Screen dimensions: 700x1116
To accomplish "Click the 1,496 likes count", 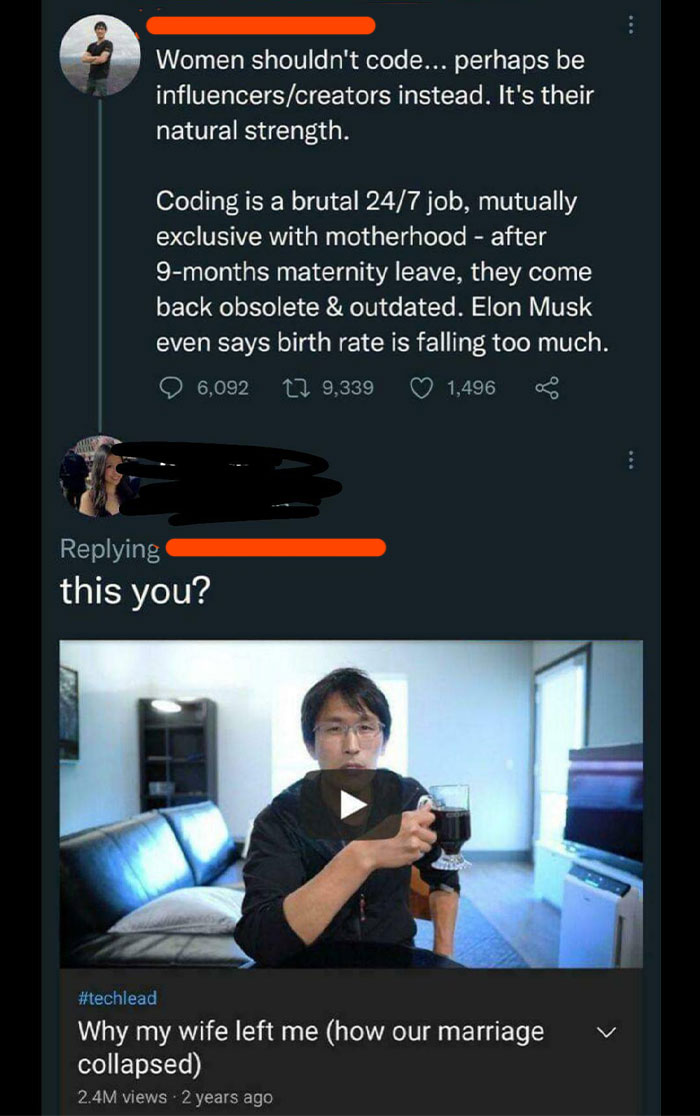I will pos(469,387).
